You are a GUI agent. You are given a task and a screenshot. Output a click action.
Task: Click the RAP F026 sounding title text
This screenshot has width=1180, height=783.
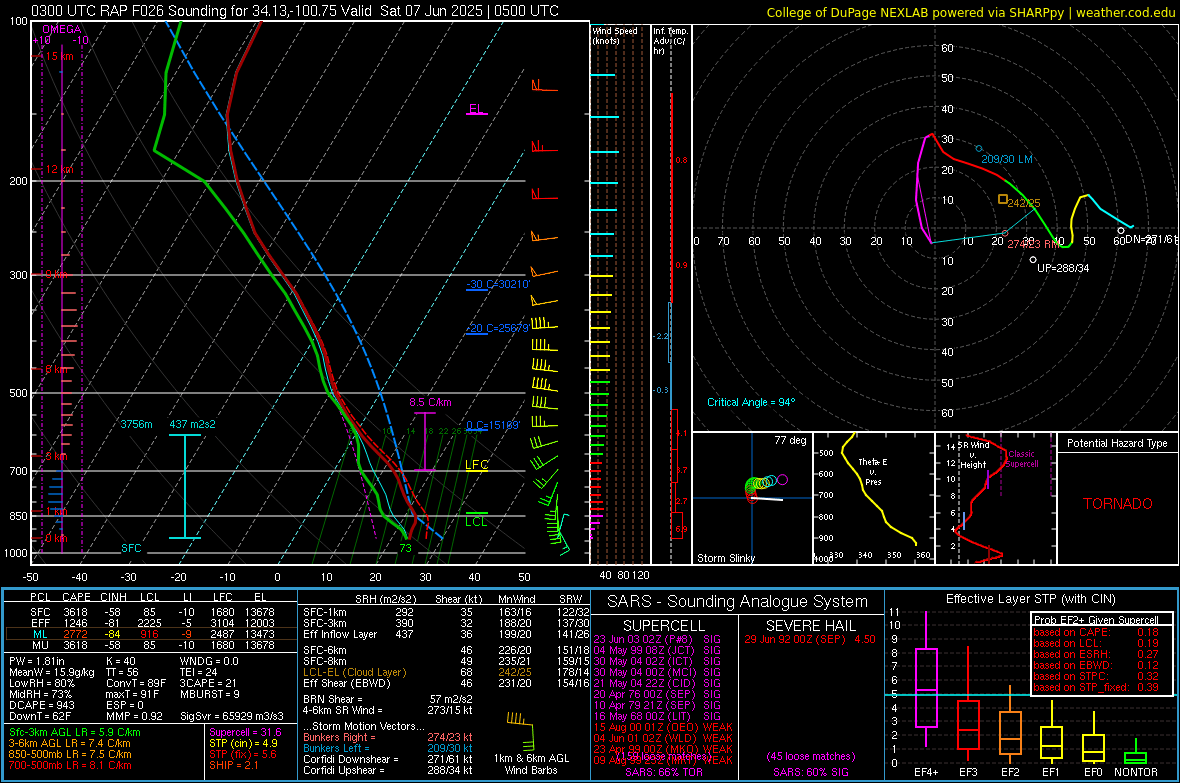(x=295, y=11)
